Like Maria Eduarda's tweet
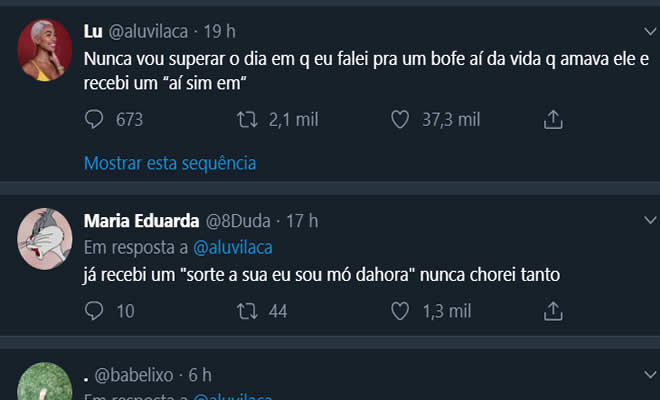Screen dimensions: 660x400 (x=400, y=311)
